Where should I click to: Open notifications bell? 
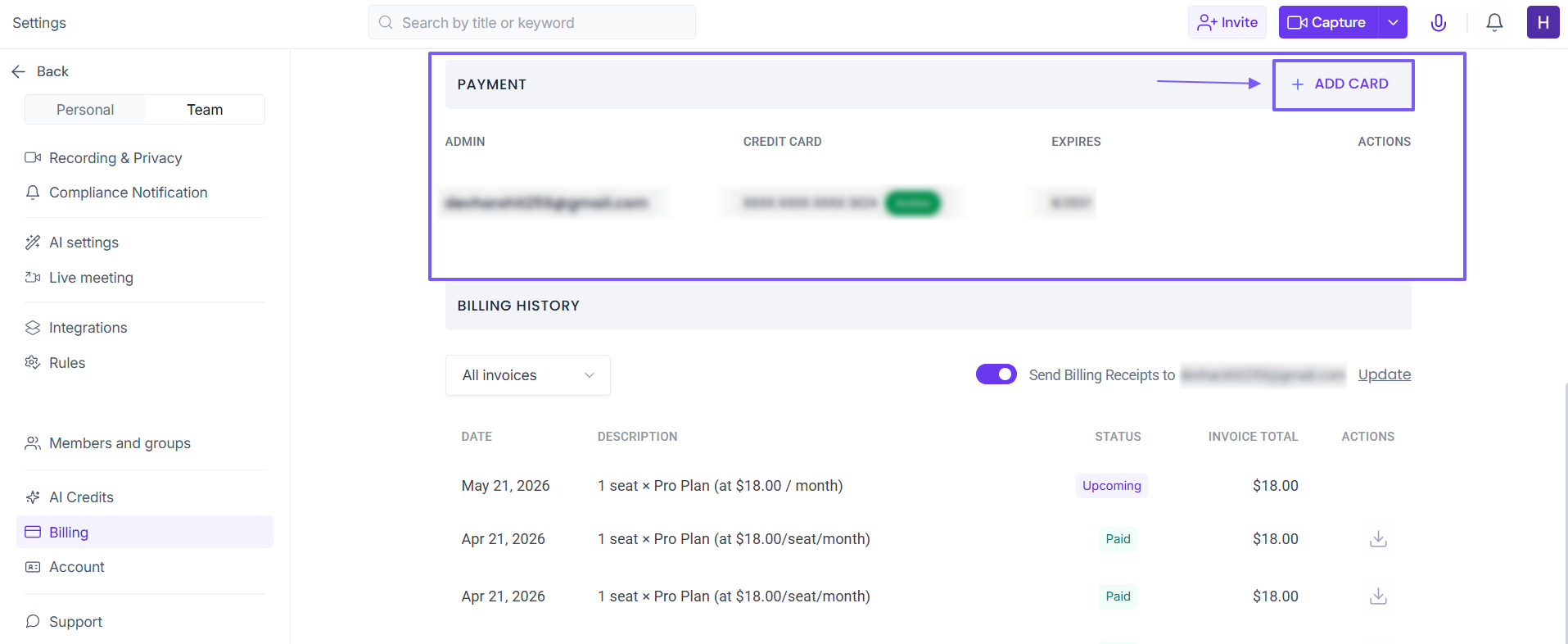1494,23
